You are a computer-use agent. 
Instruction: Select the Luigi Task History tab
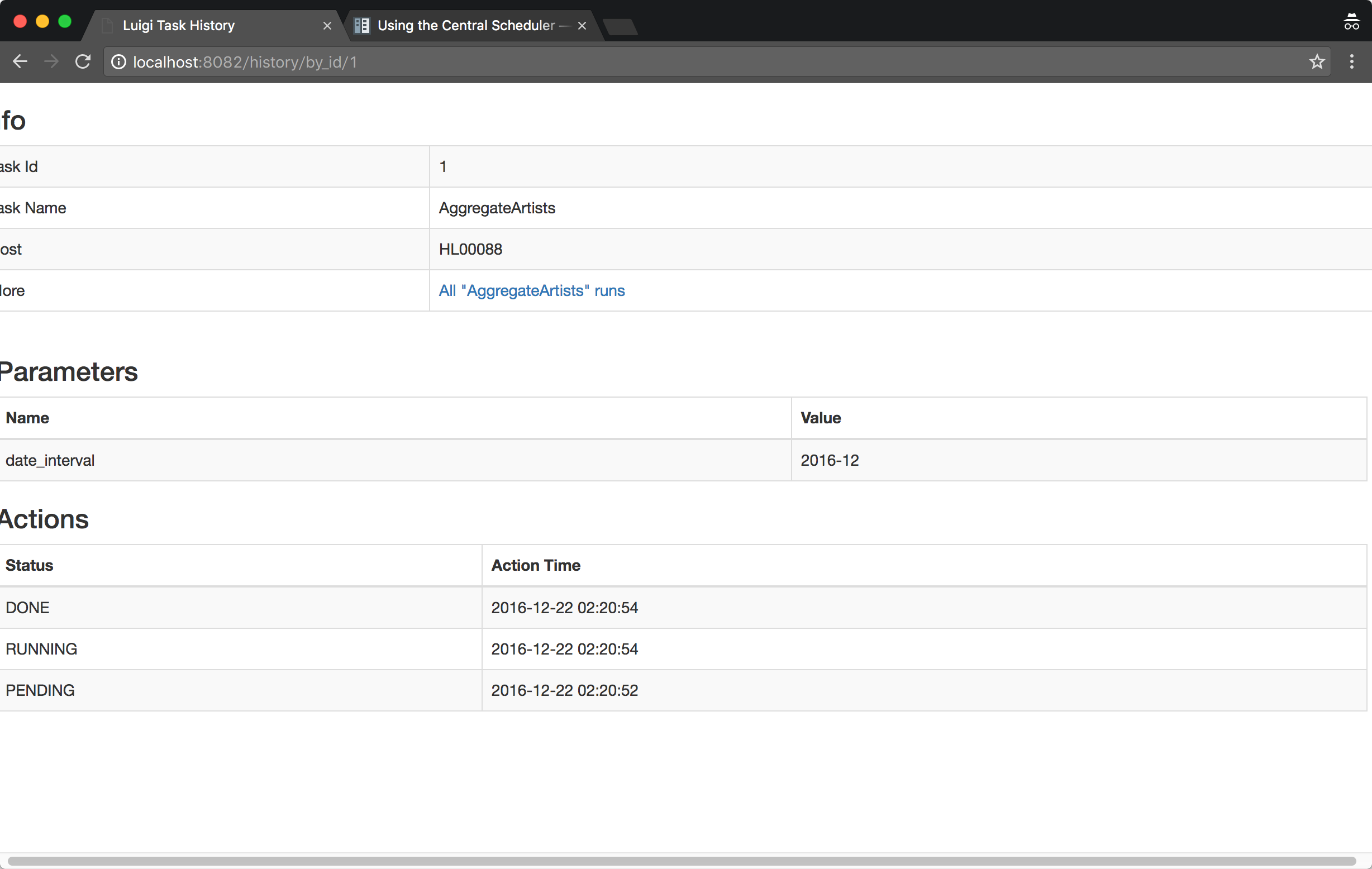click(179, 26)
